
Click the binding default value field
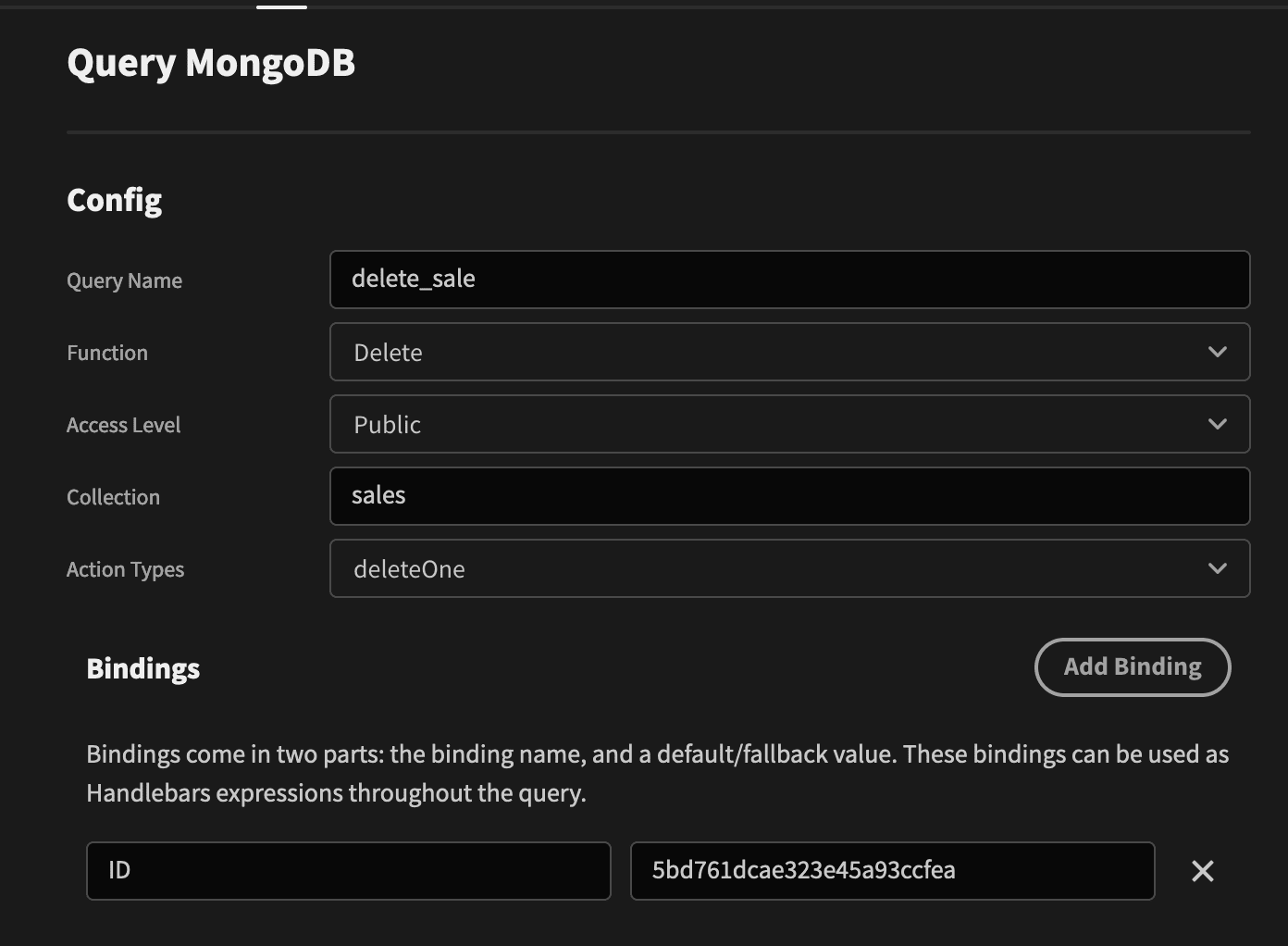click(893, 871)
